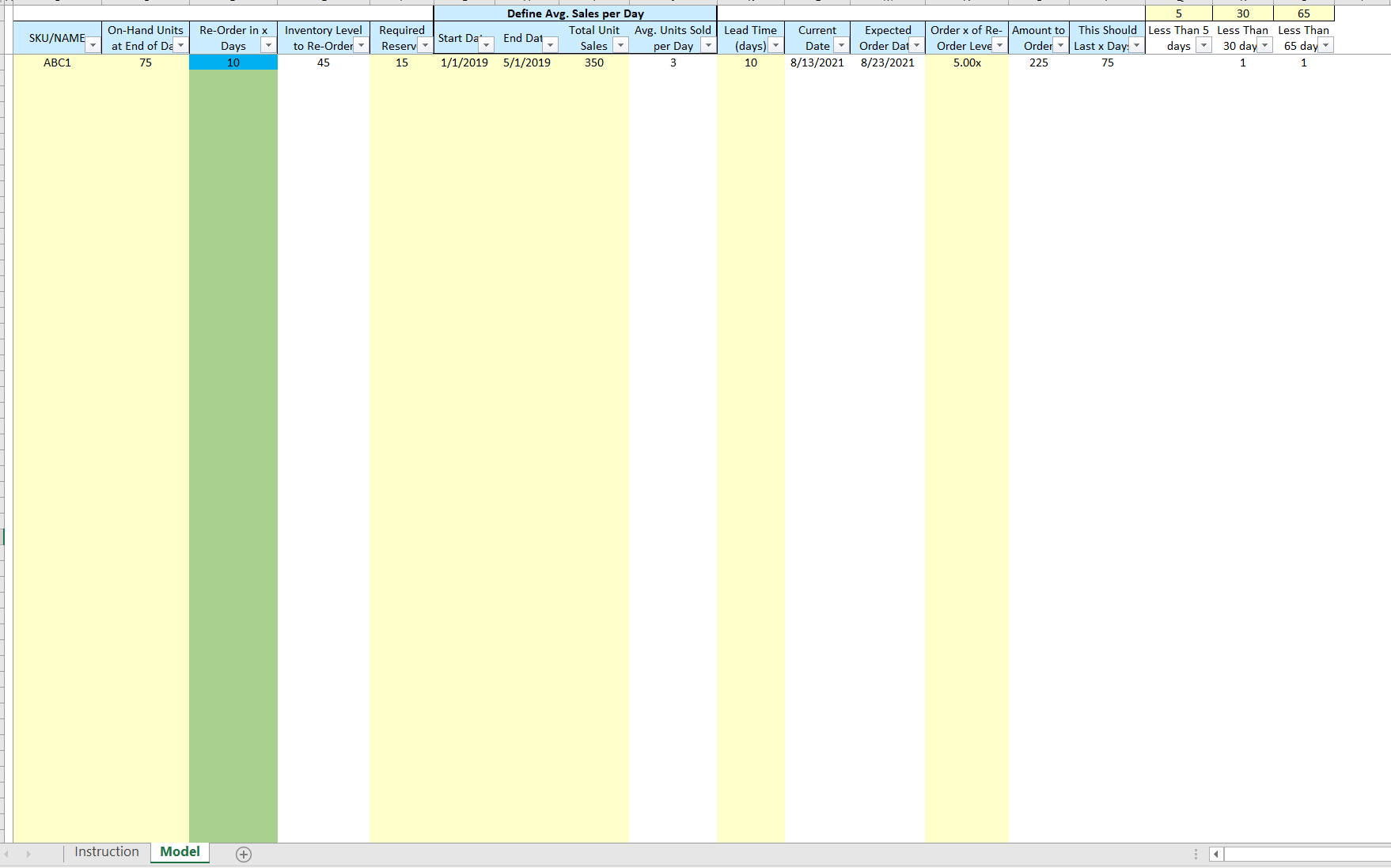Select This Should Last cell showing 75

coord(1108,63)
